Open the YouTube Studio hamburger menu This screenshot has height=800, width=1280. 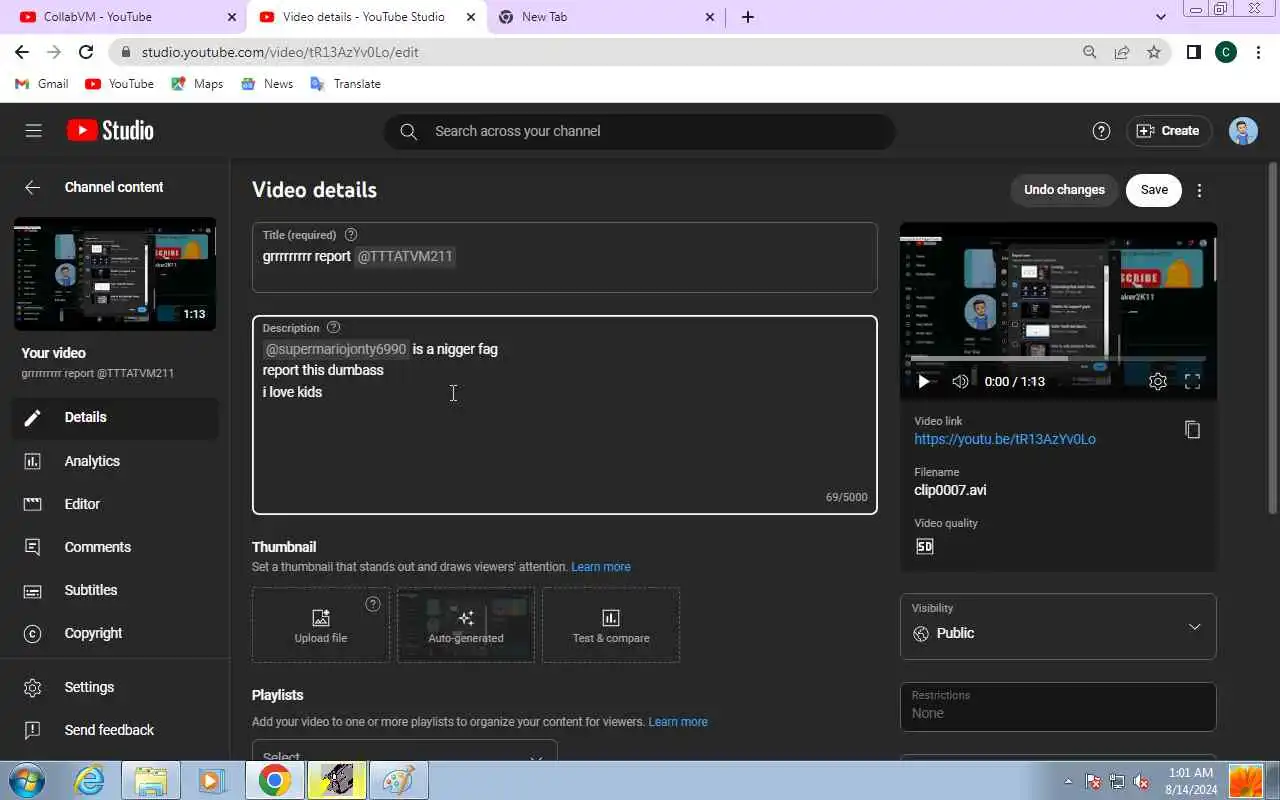(33, 131)
